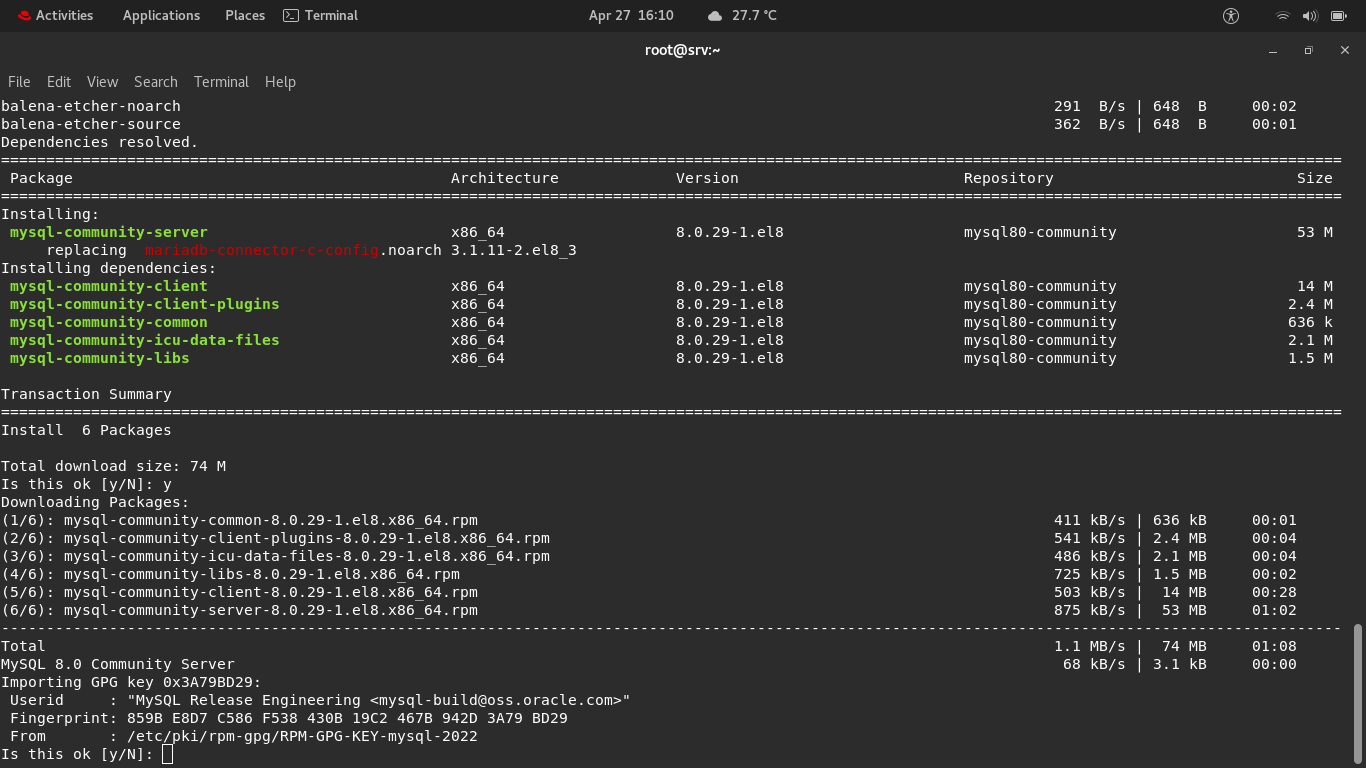The height and width of the screenshot is (768, 1366).
Task: Click the battery status icon
Action: (x=1338, y=16)
